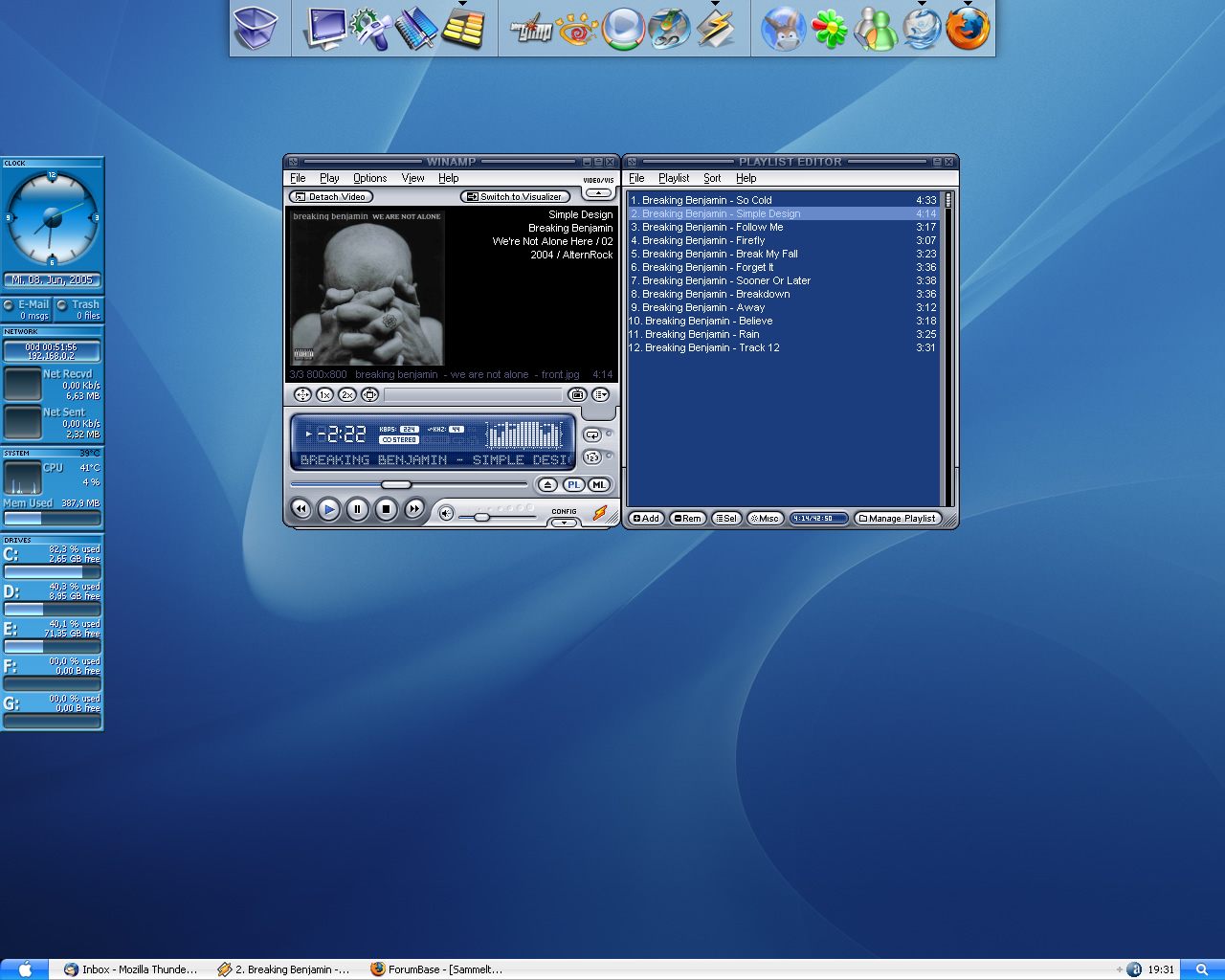
Task: Open the orange eye viewer icon in dock
Action: 577,30
